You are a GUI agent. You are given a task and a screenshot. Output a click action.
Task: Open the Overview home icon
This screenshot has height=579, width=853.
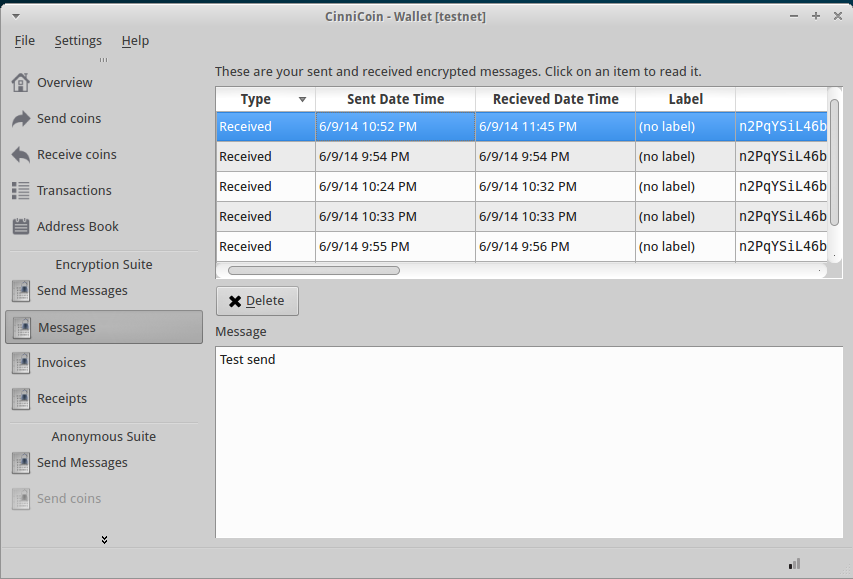(21, 83)
